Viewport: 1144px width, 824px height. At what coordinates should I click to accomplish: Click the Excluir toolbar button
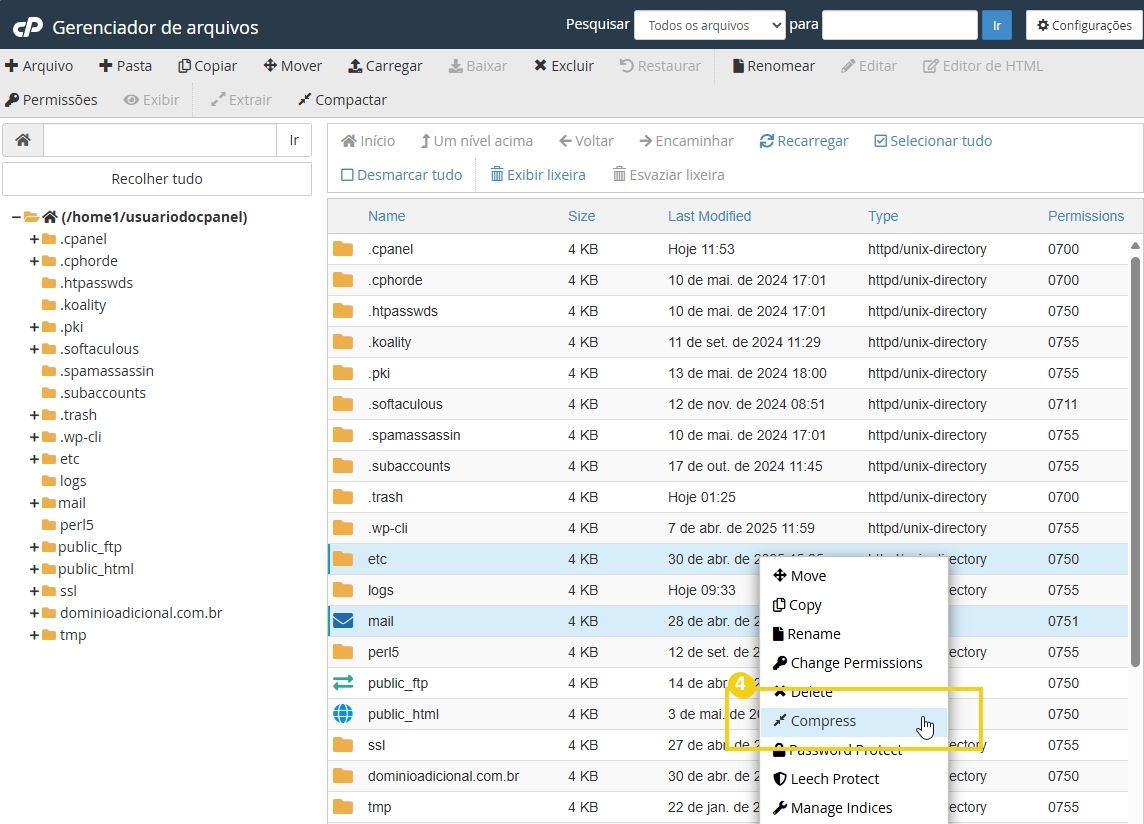[x=564, y=66]
